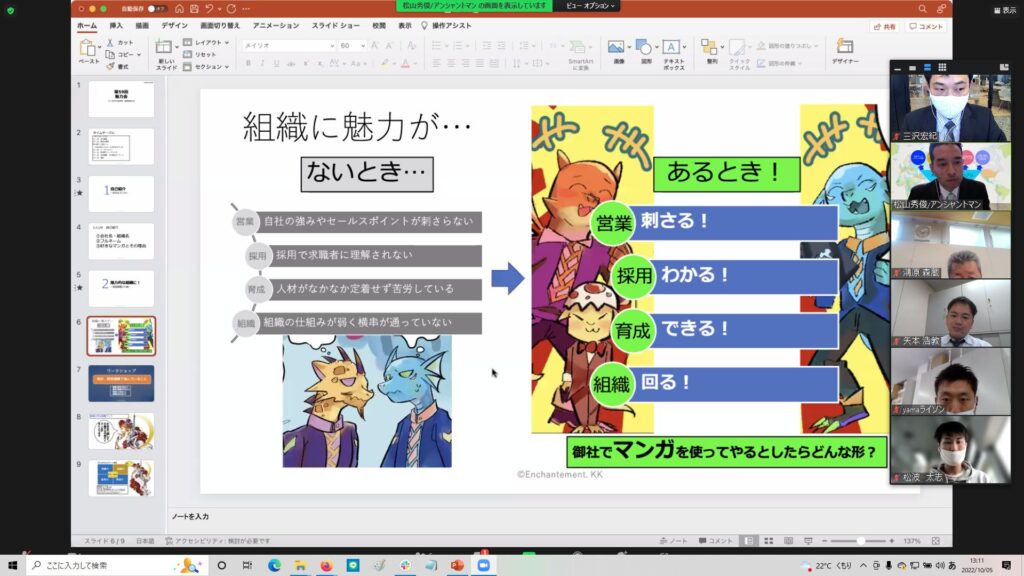The image size is (1024, 576).
Task: Open Microsoft Edge from Windows taskbar
Action: 274,566
